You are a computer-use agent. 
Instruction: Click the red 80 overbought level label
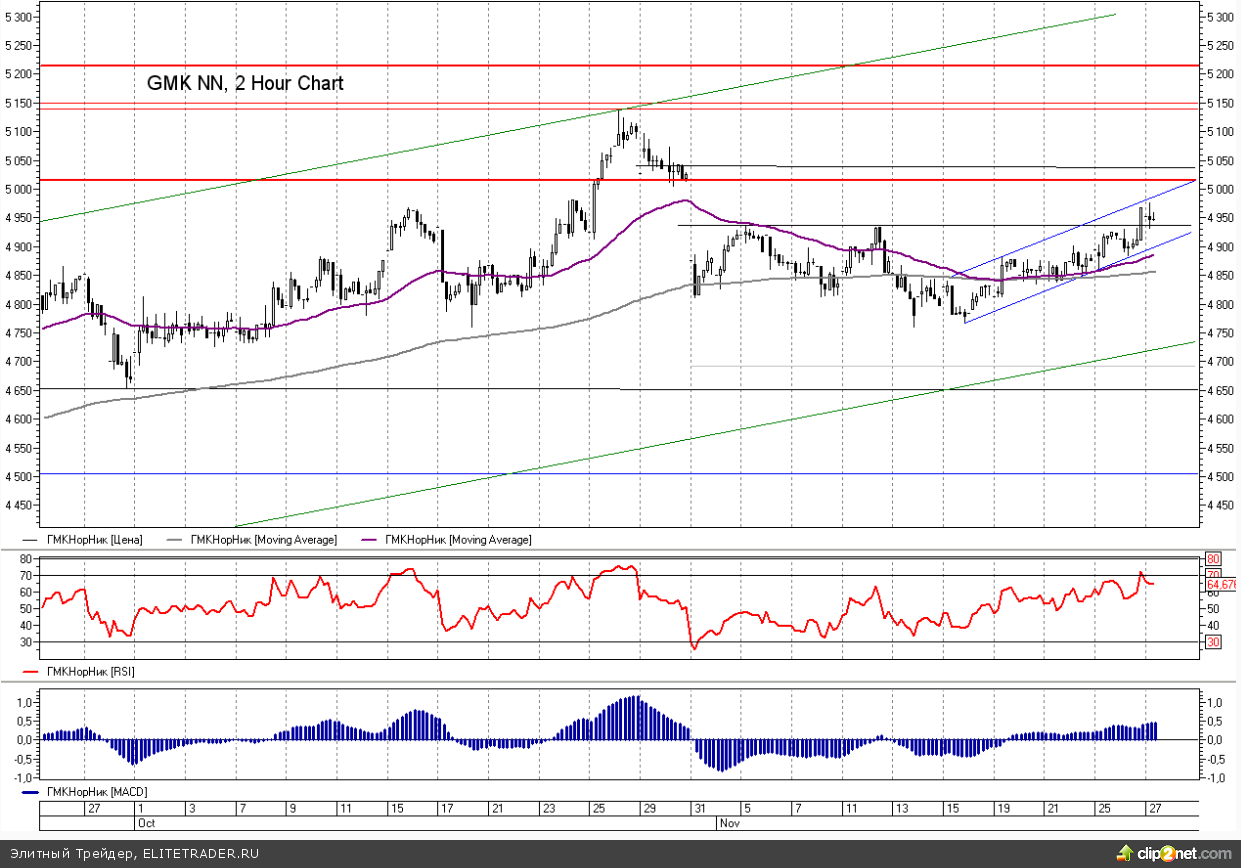click(x=1213, y=558)
